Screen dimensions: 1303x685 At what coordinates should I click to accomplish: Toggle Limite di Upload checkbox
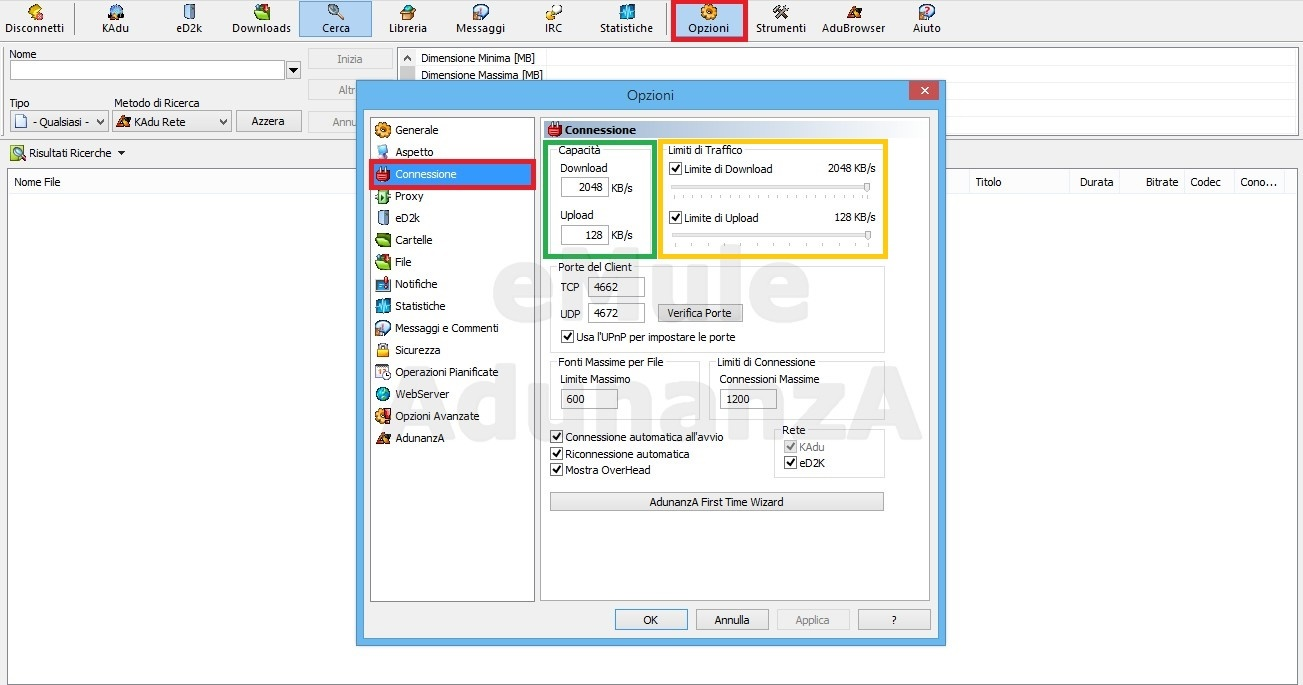676,217
